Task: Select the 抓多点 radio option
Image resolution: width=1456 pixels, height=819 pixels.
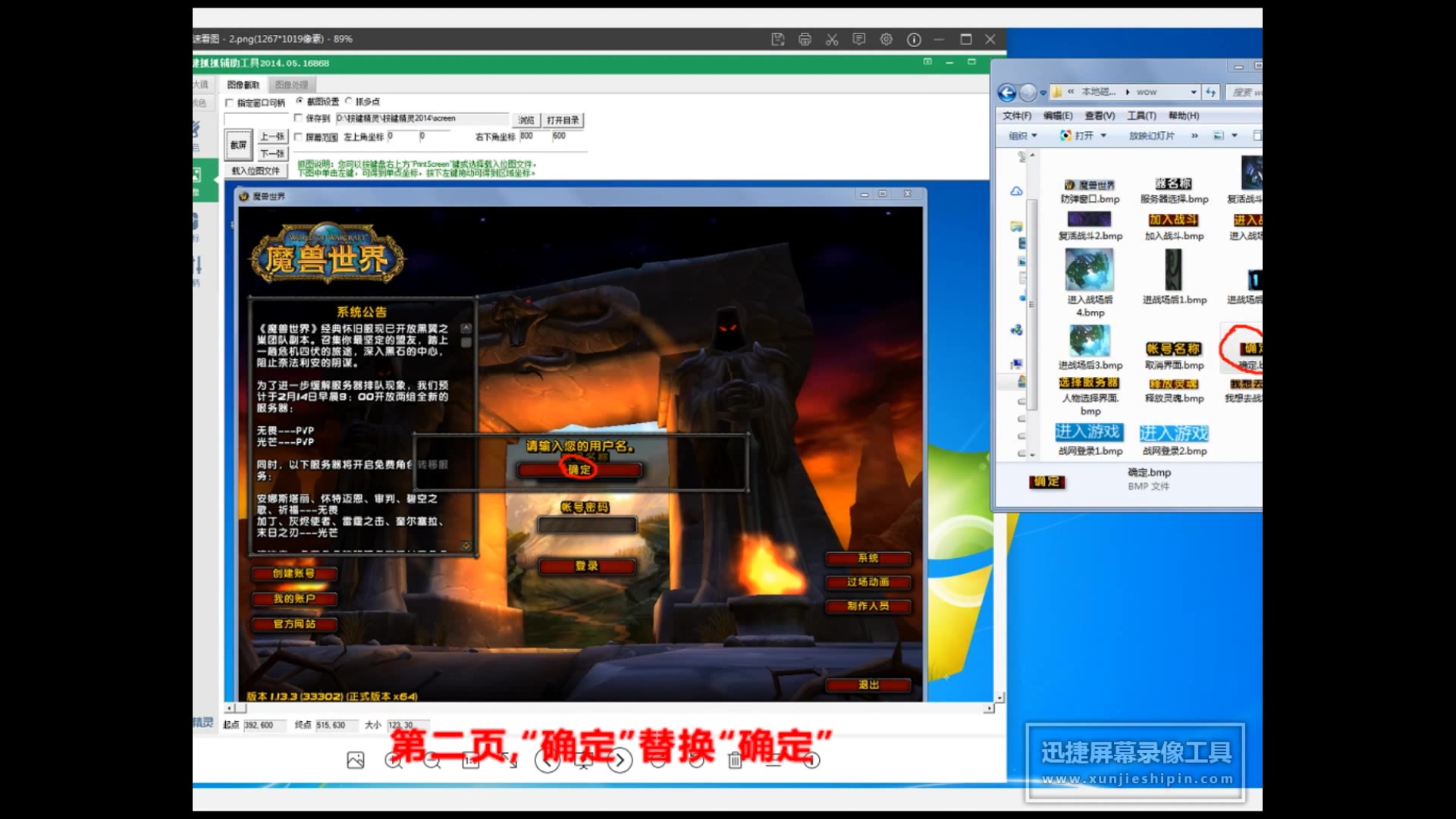Action: [350, 101]
